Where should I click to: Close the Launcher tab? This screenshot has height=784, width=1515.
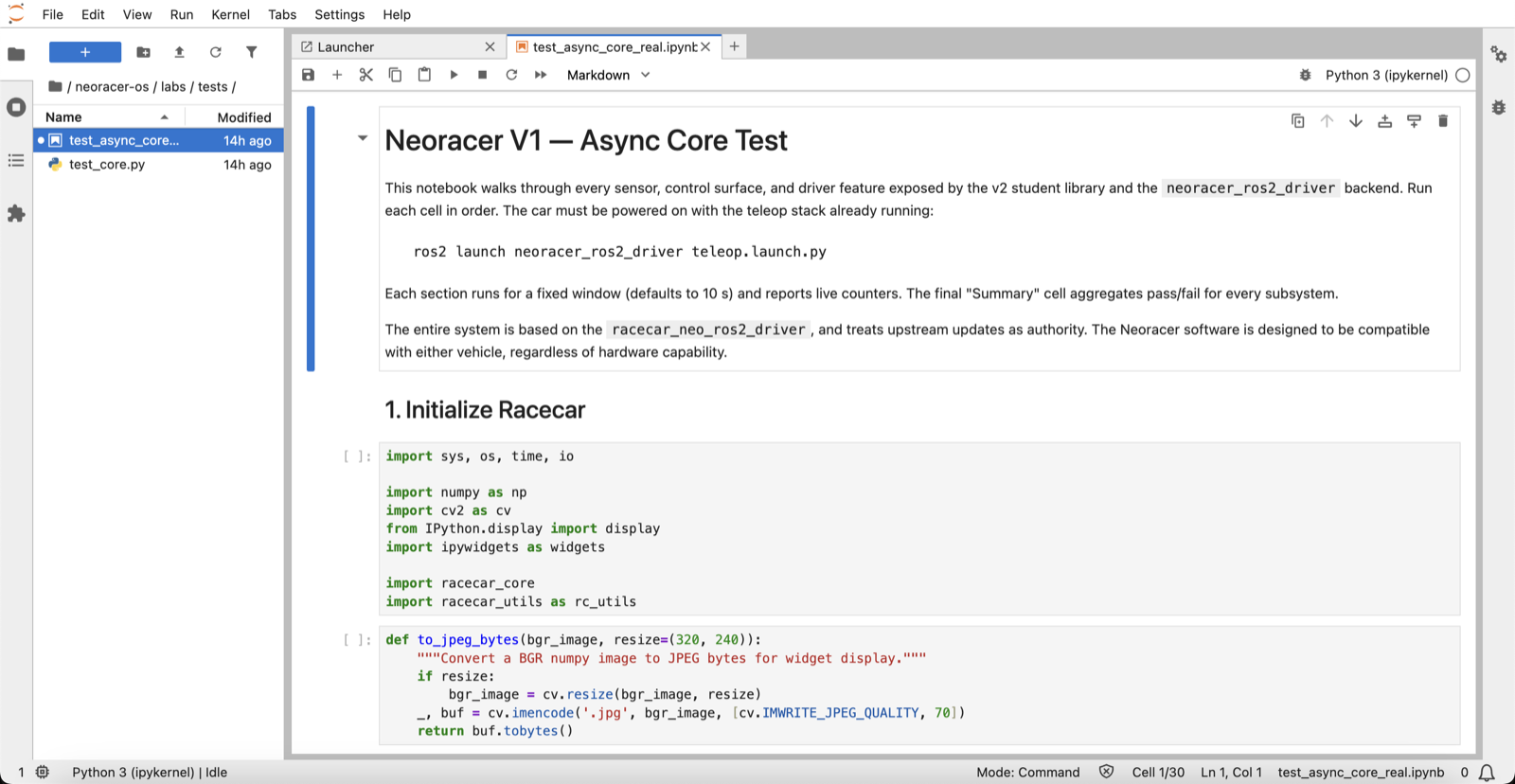tap(490, 46)
